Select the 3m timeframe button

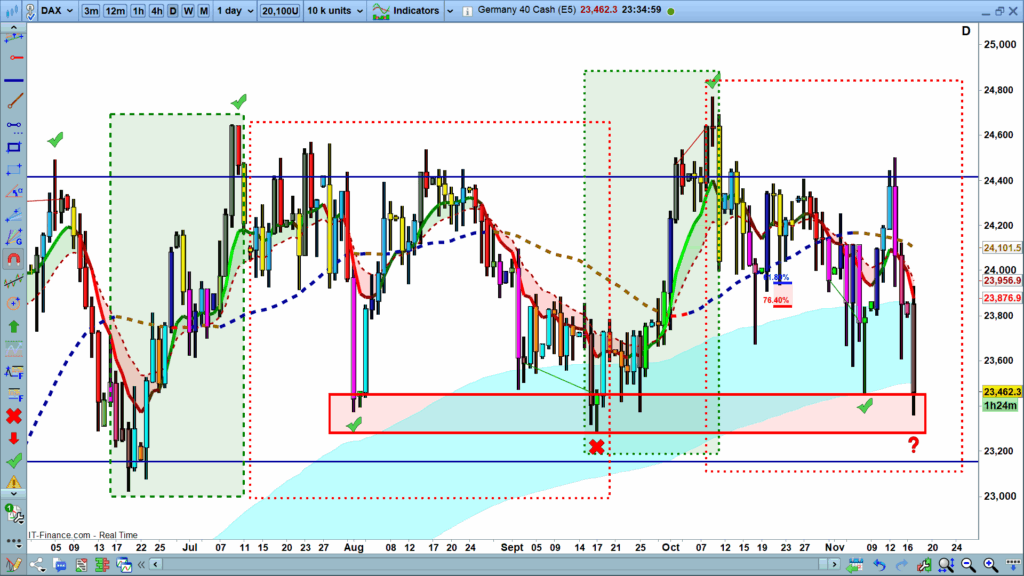coord(91,10)
